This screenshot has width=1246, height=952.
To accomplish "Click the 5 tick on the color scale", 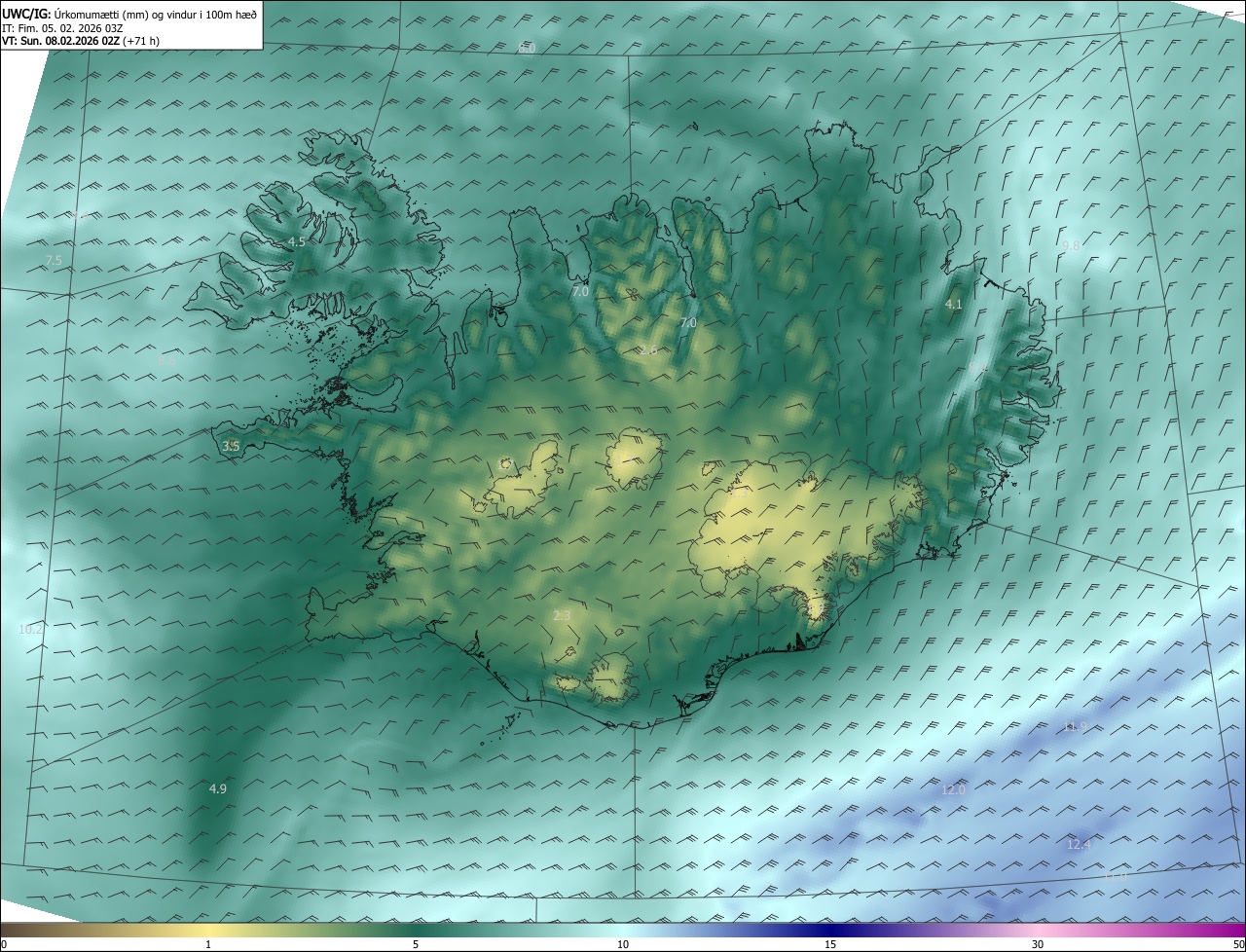I will tap(416, 944).
